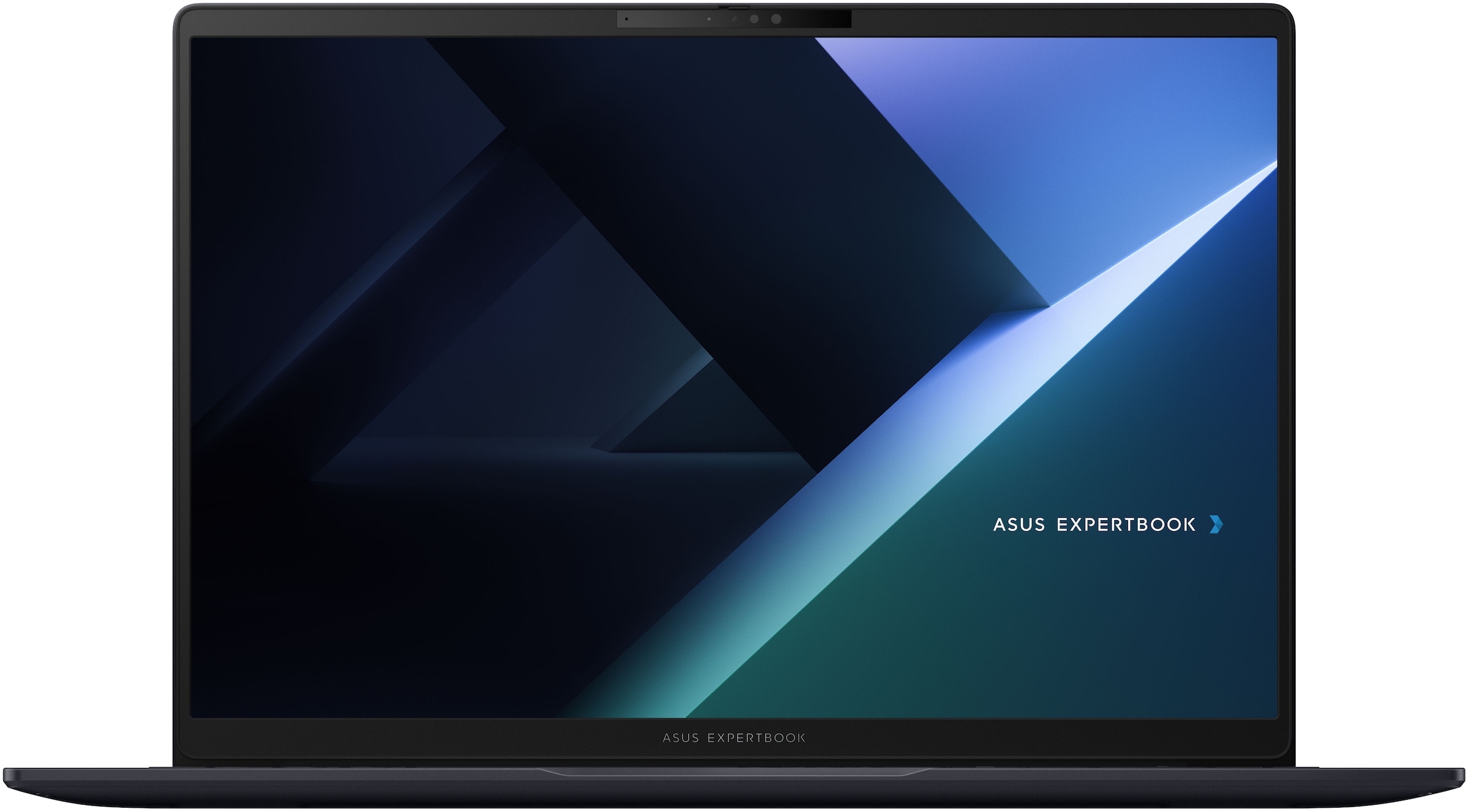Click the infrared sensor beside the webcam
This screenshot has width=1469, height=812.
[x=754, y=20]
